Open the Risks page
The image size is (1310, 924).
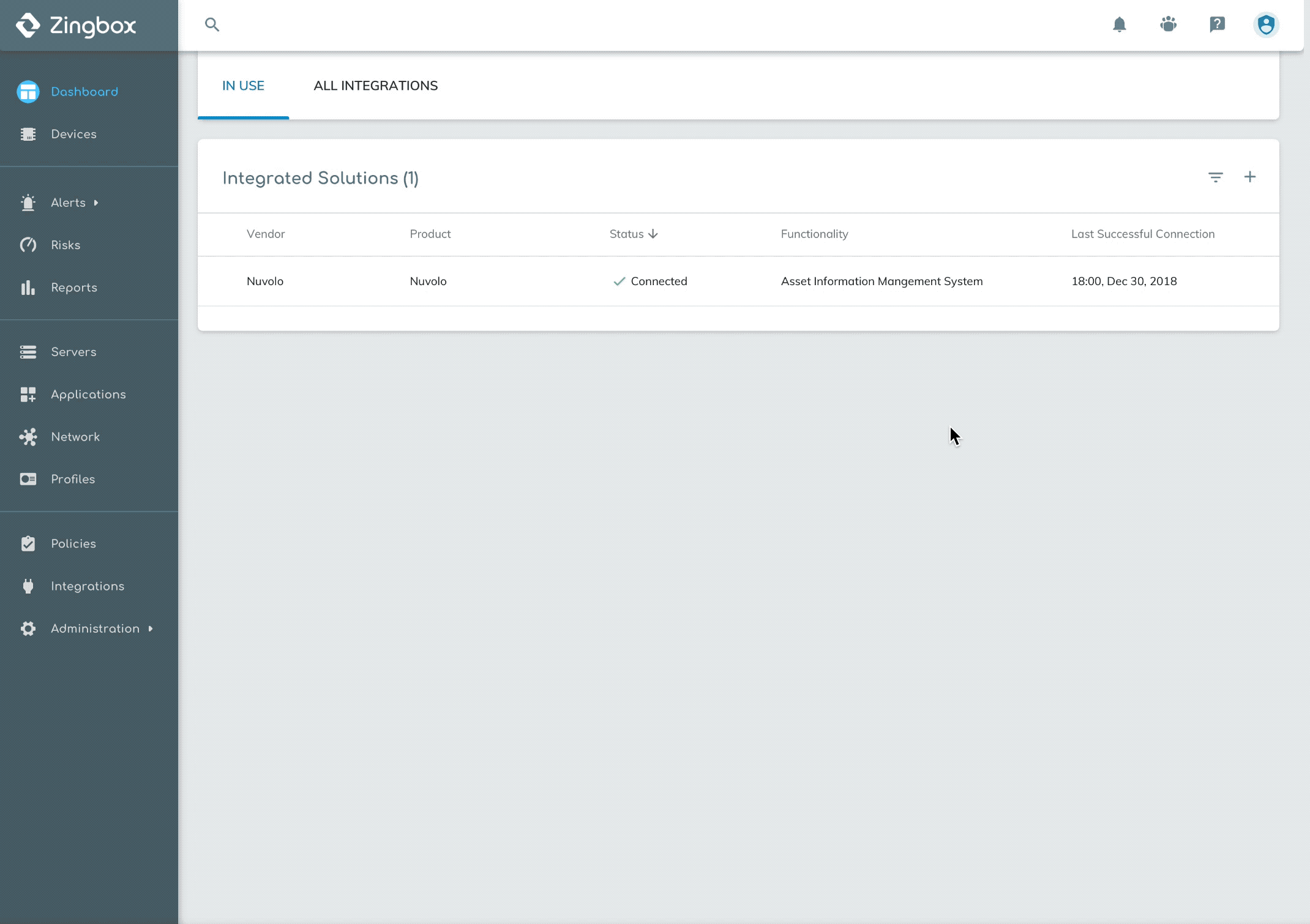[x=65, y=245]
